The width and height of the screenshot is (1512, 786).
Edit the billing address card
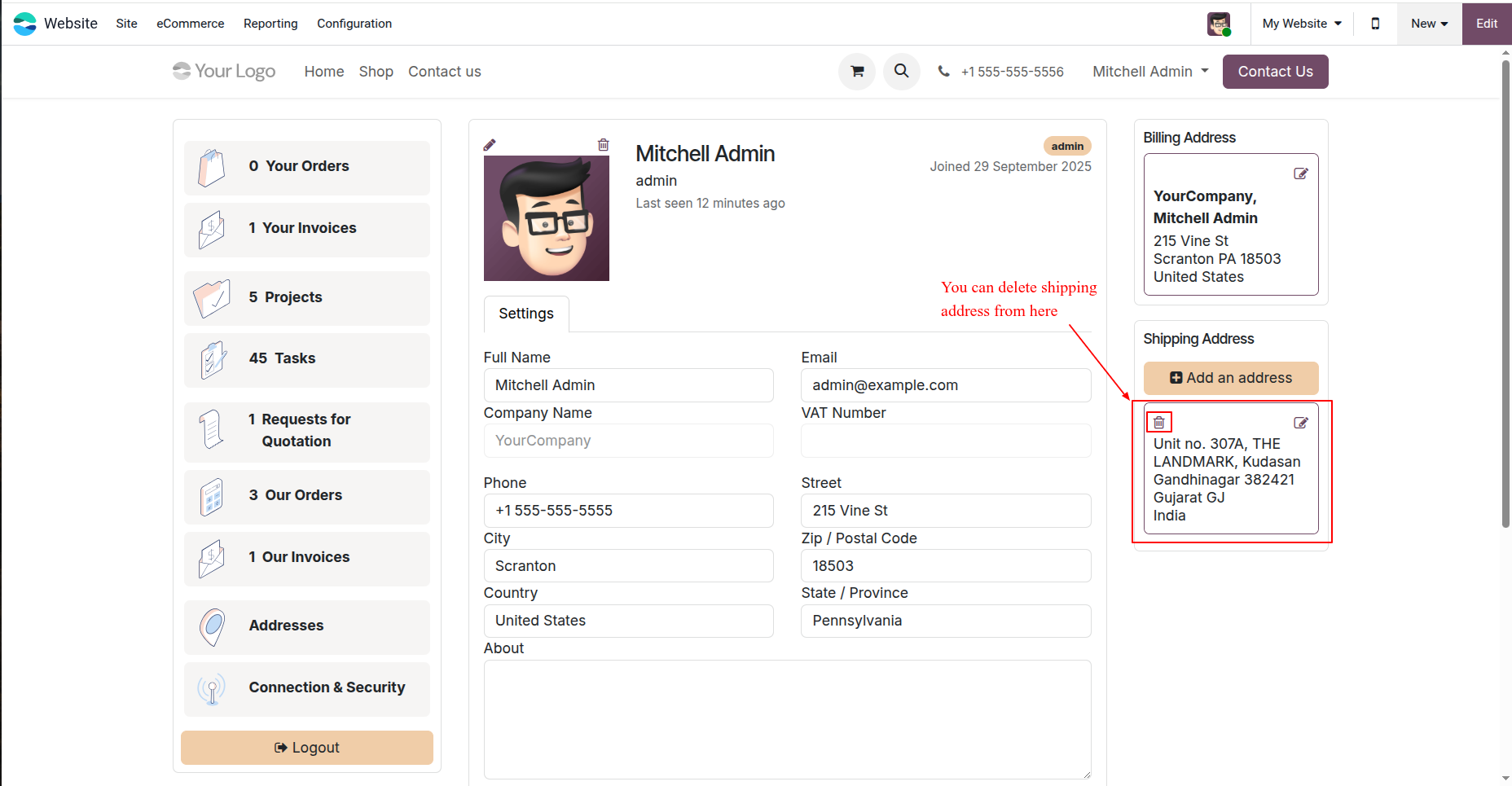[x=1301, y=173]
